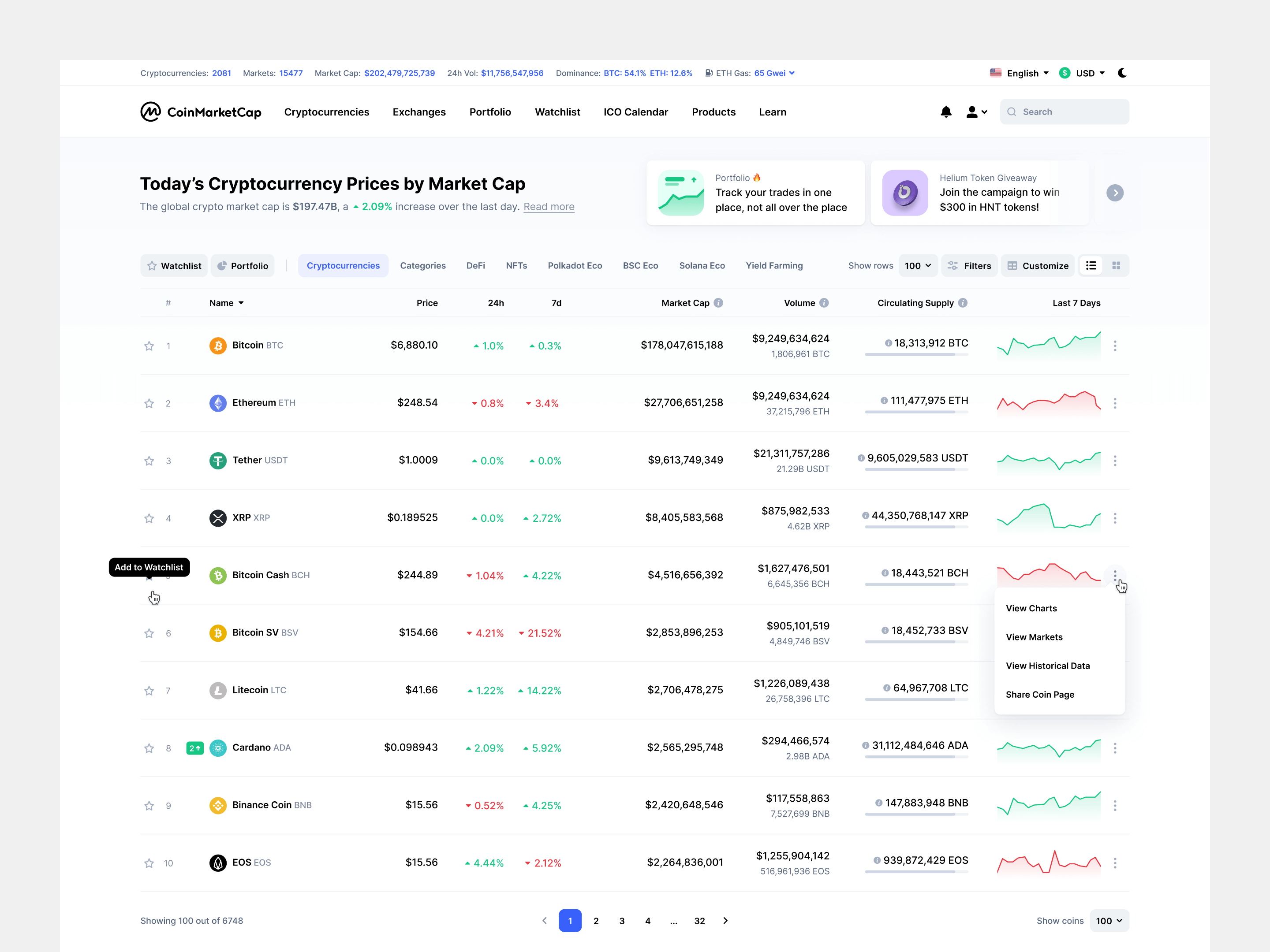The width and height of the screenshot is (1270, 952).
Task: Open the Show rows 100 dropdown
Action: pyautogui.click(x=918, y=265)
